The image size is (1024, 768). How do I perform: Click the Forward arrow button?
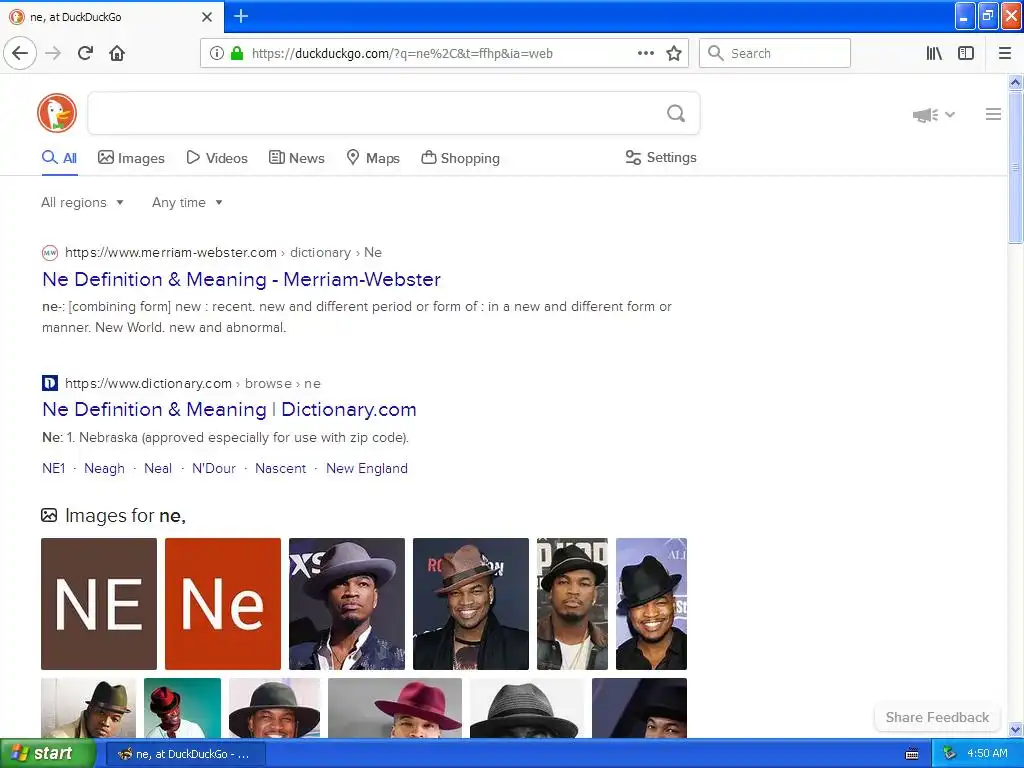53,54
